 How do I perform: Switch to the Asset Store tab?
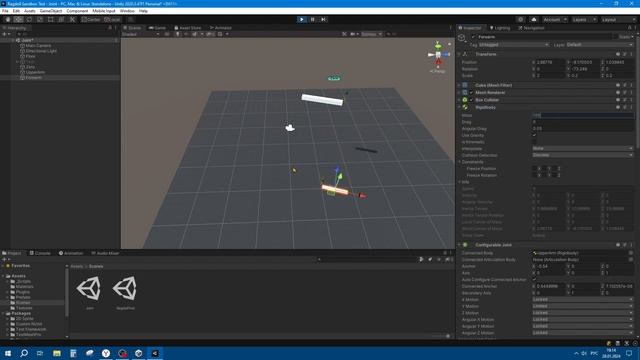tap(188, 28)
